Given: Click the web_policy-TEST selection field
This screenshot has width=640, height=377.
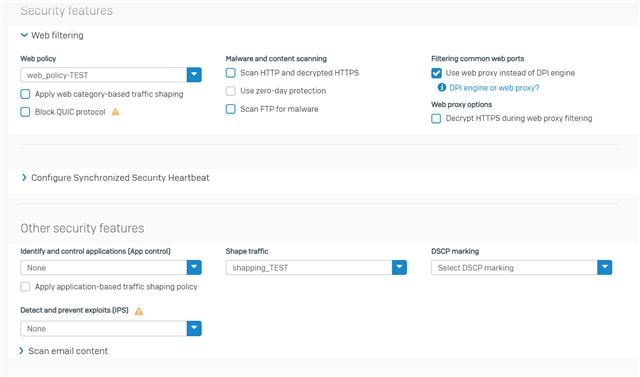Looking at the screenshot, I should pos(104,75).
